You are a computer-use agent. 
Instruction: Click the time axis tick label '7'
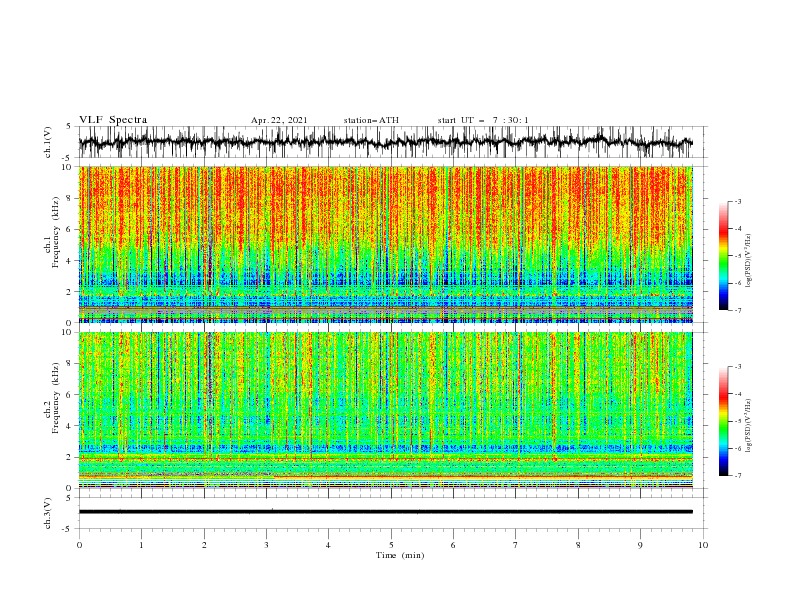tap(516, 545)
